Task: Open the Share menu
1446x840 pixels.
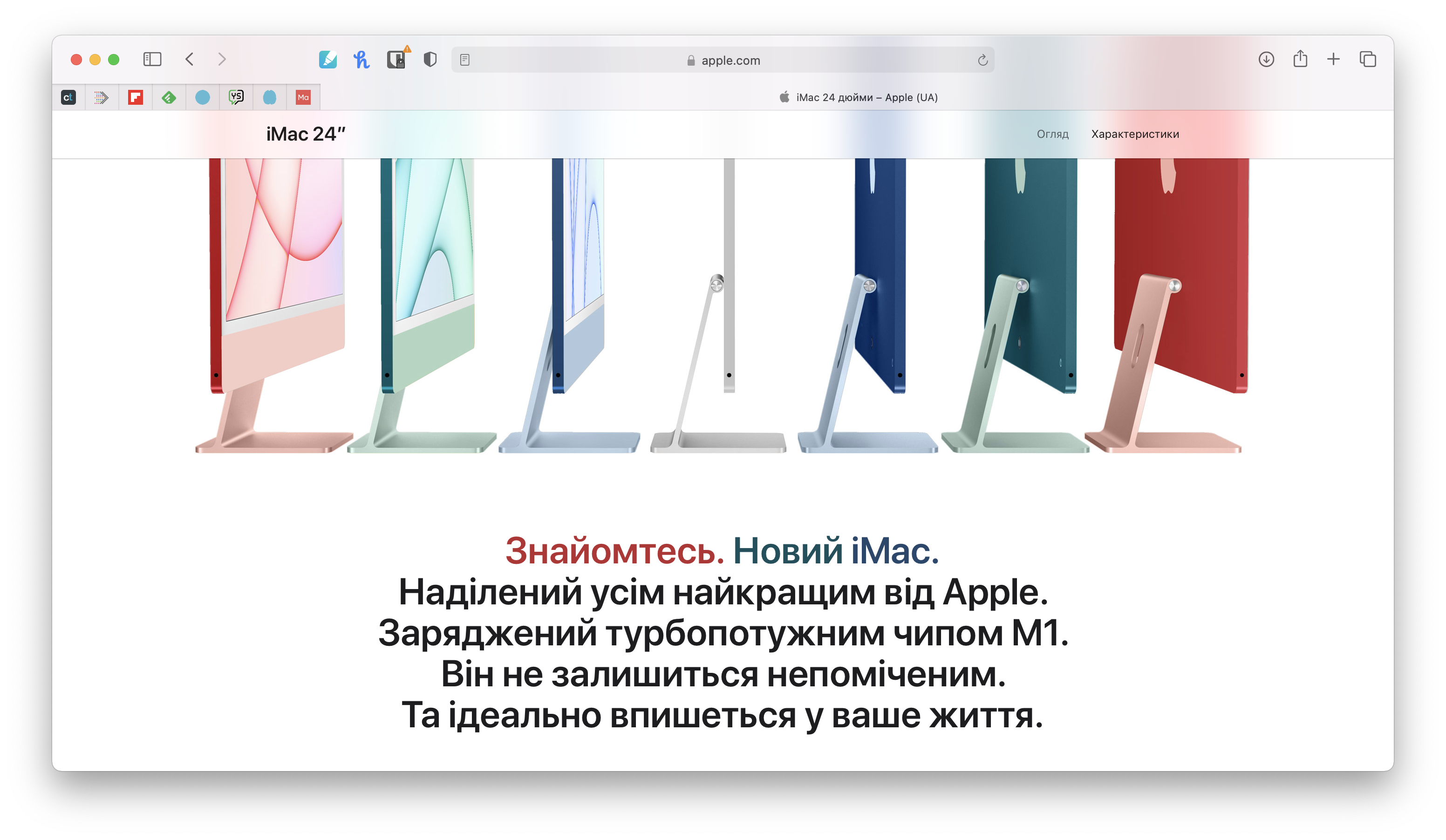Action: coord(1300,59)
